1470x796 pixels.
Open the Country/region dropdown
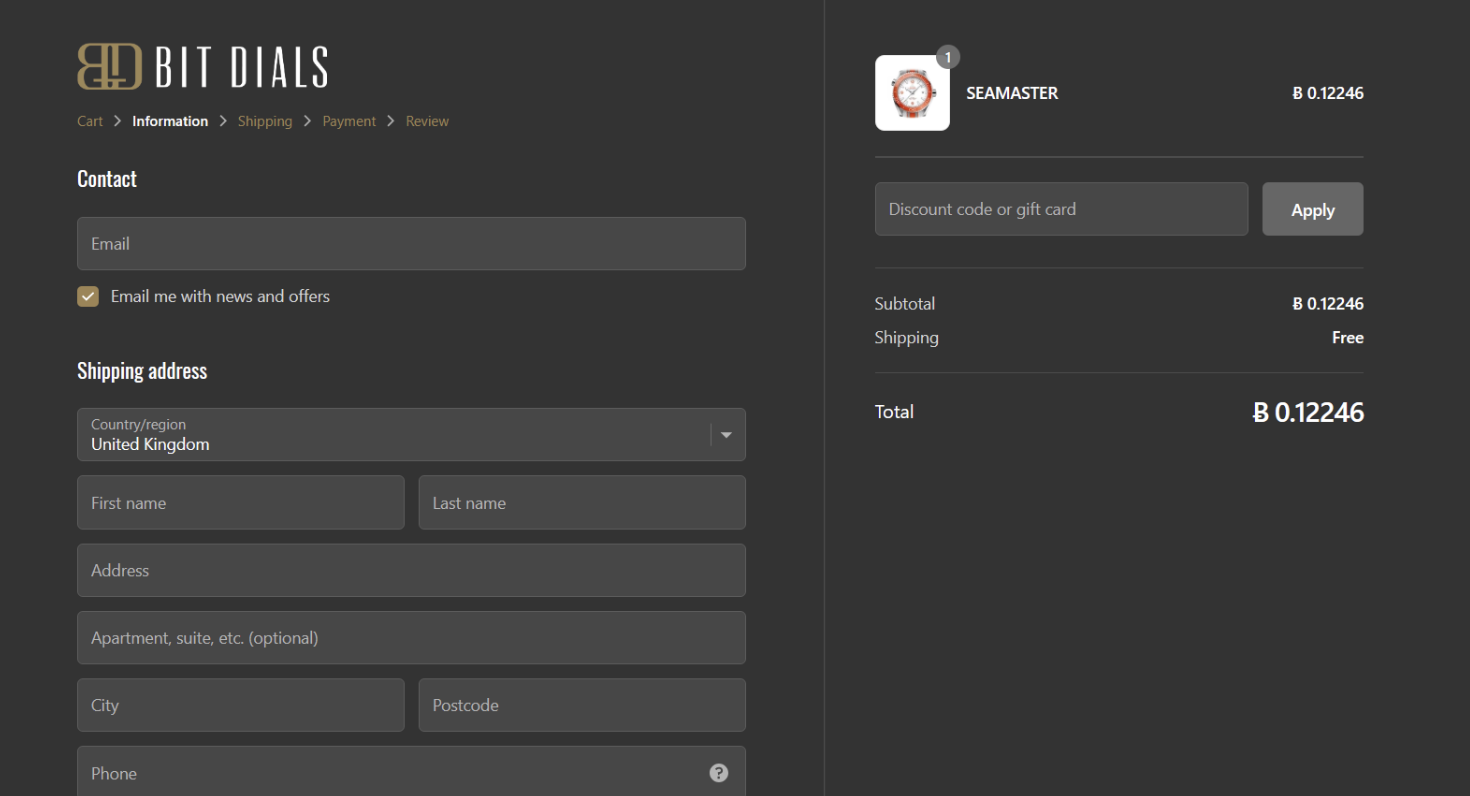[400, 435]
